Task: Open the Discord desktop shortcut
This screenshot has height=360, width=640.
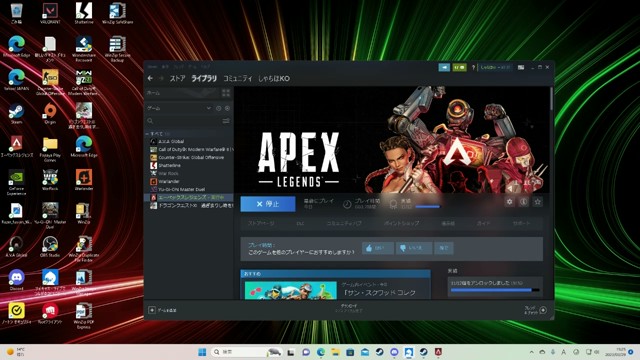Action: [x=16, y=280]
